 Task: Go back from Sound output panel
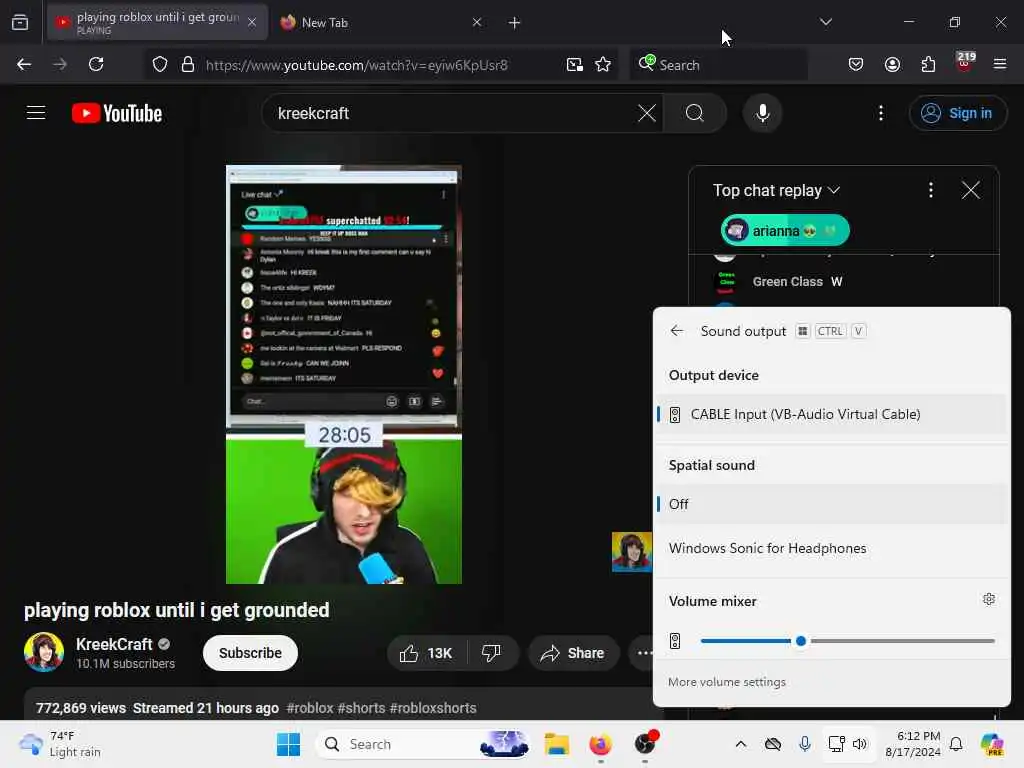(677, 331)
